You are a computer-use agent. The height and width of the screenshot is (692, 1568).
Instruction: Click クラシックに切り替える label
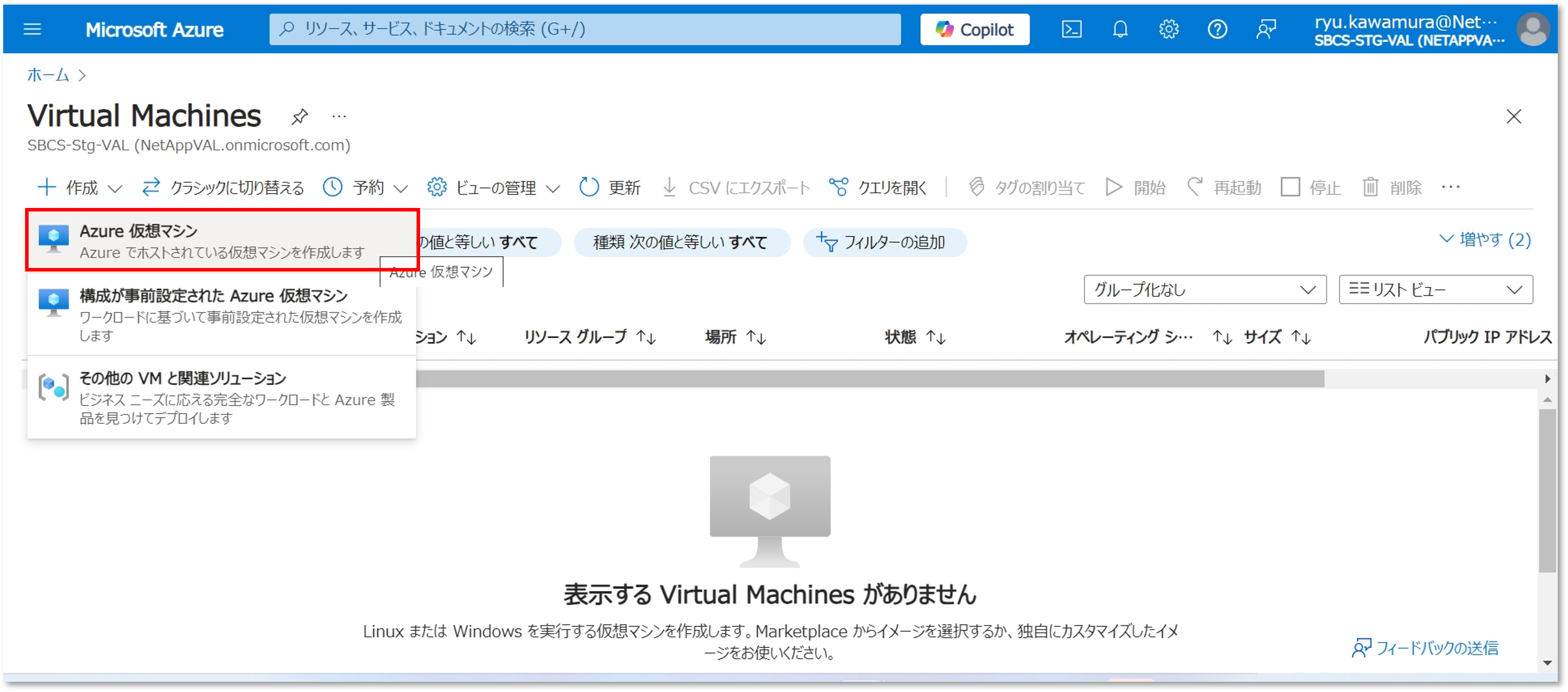237,187
